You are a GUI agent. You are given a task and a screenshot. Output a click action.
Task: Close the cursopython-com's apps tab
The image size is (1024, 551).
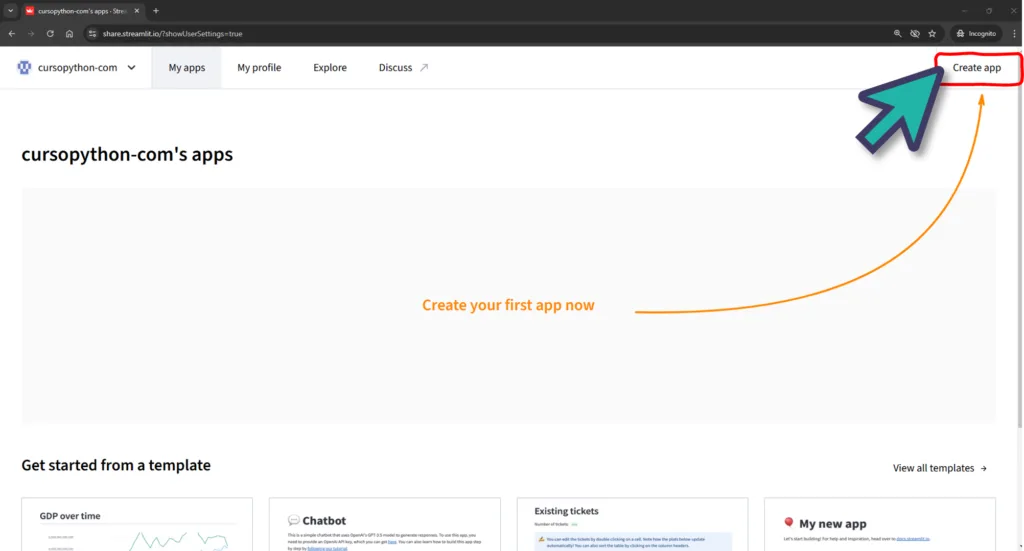coord(136,10)
